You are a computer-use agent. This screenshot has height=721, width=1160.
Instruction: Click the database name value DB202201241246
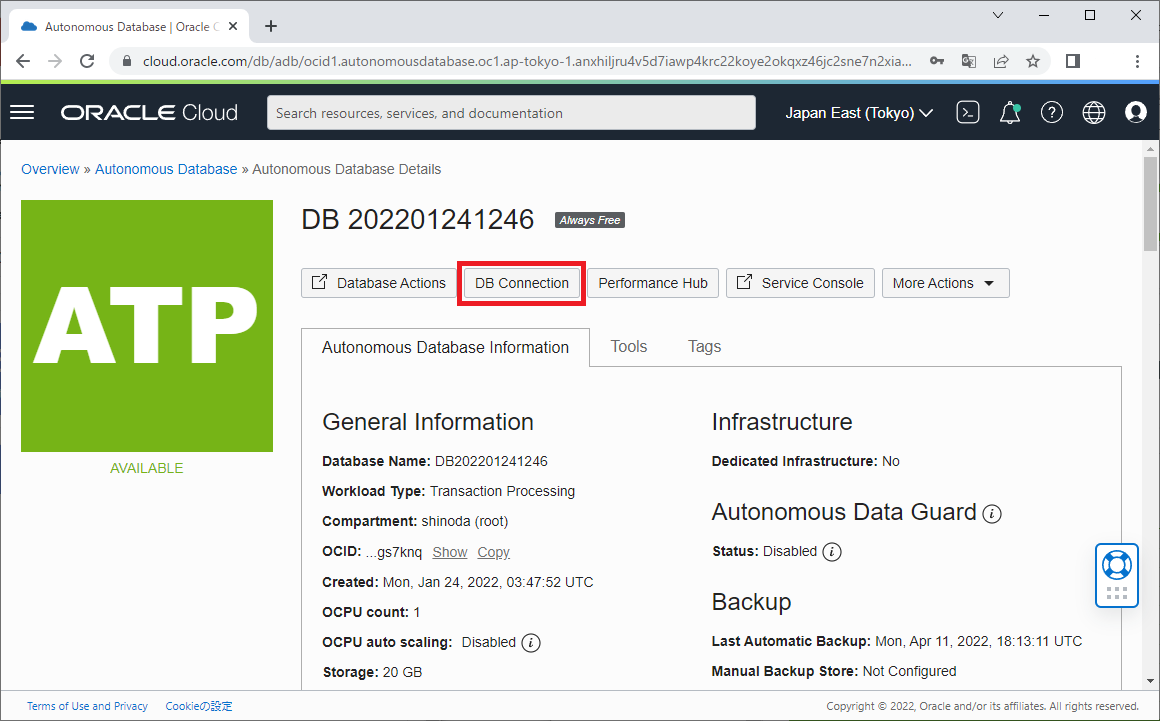pos(491,461)
